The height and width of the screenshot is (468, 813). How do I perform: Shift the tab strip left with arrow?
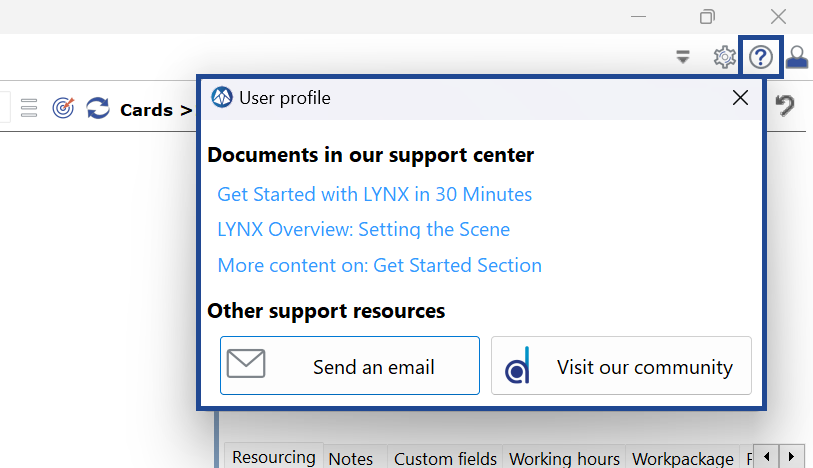[x=766, y=457]
